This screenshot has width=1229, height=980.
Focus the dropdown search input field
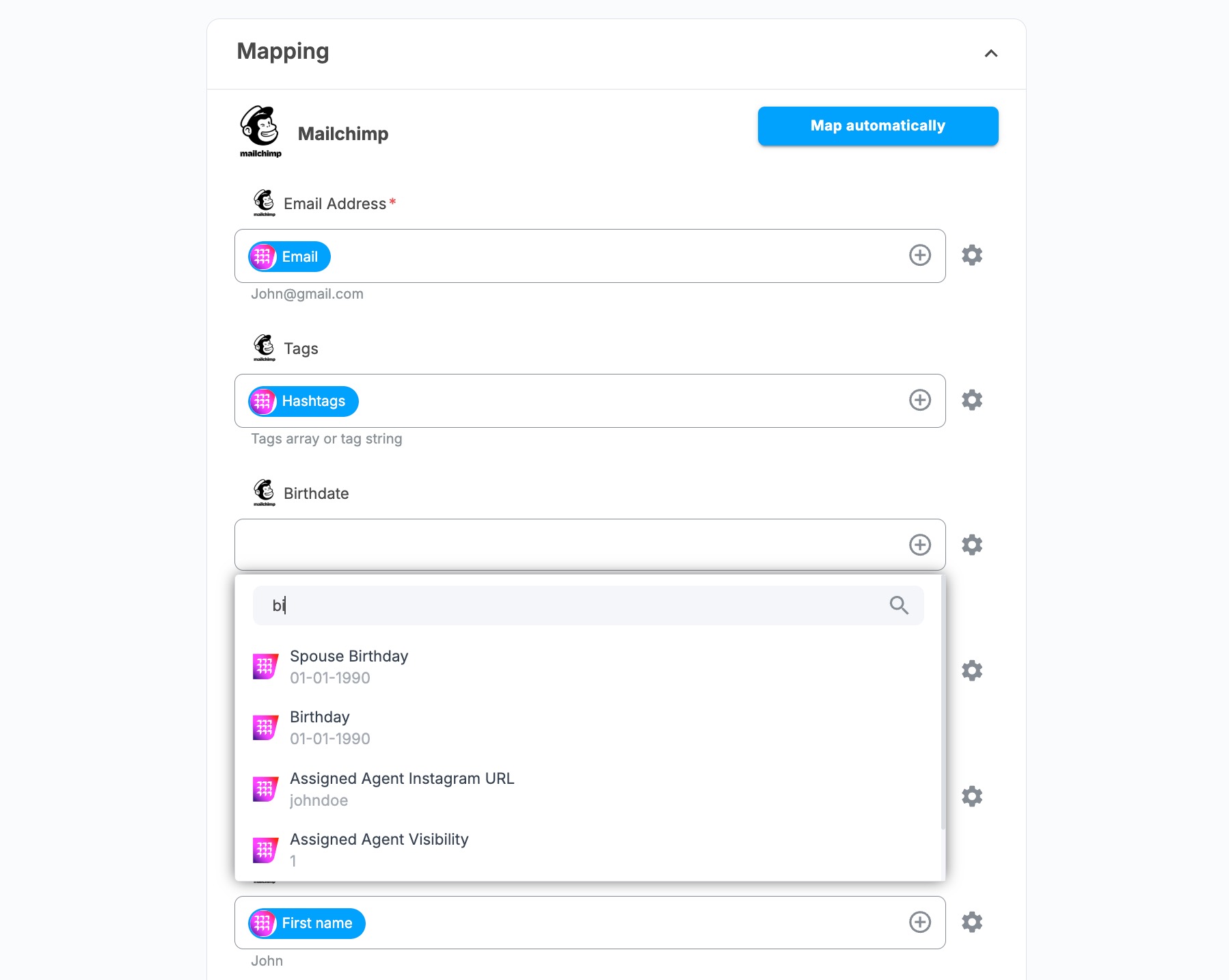point(574,605)
